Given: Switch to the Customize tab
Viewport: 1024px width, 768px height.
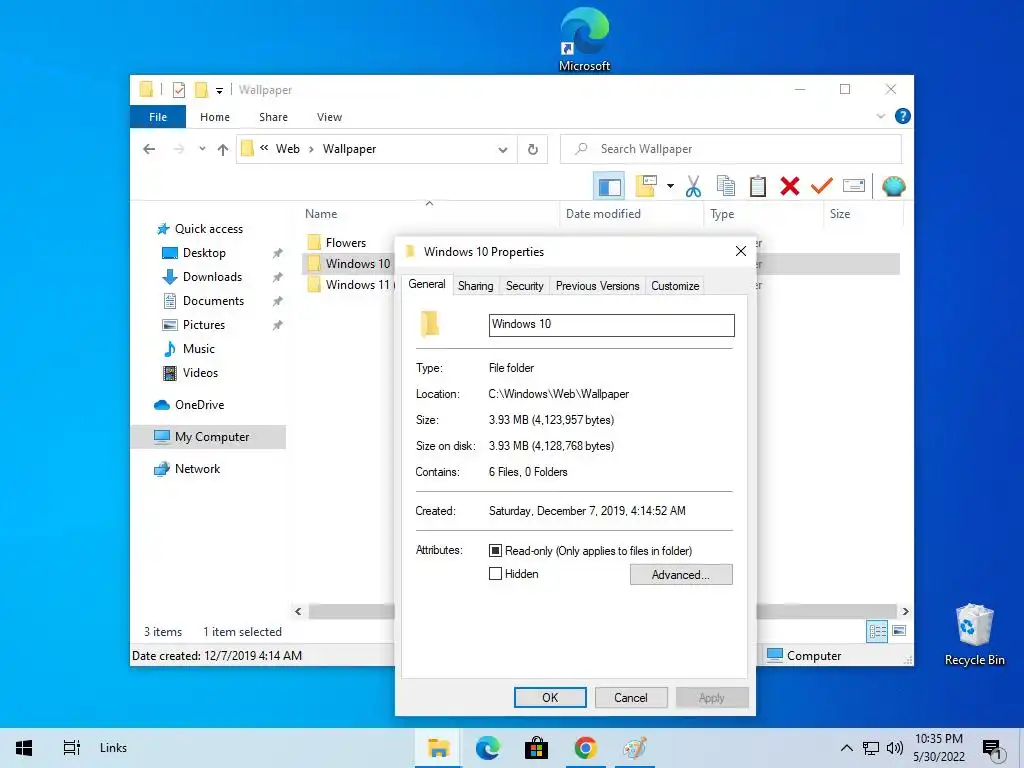Looking at the screenshot, I should pos(675,286).
